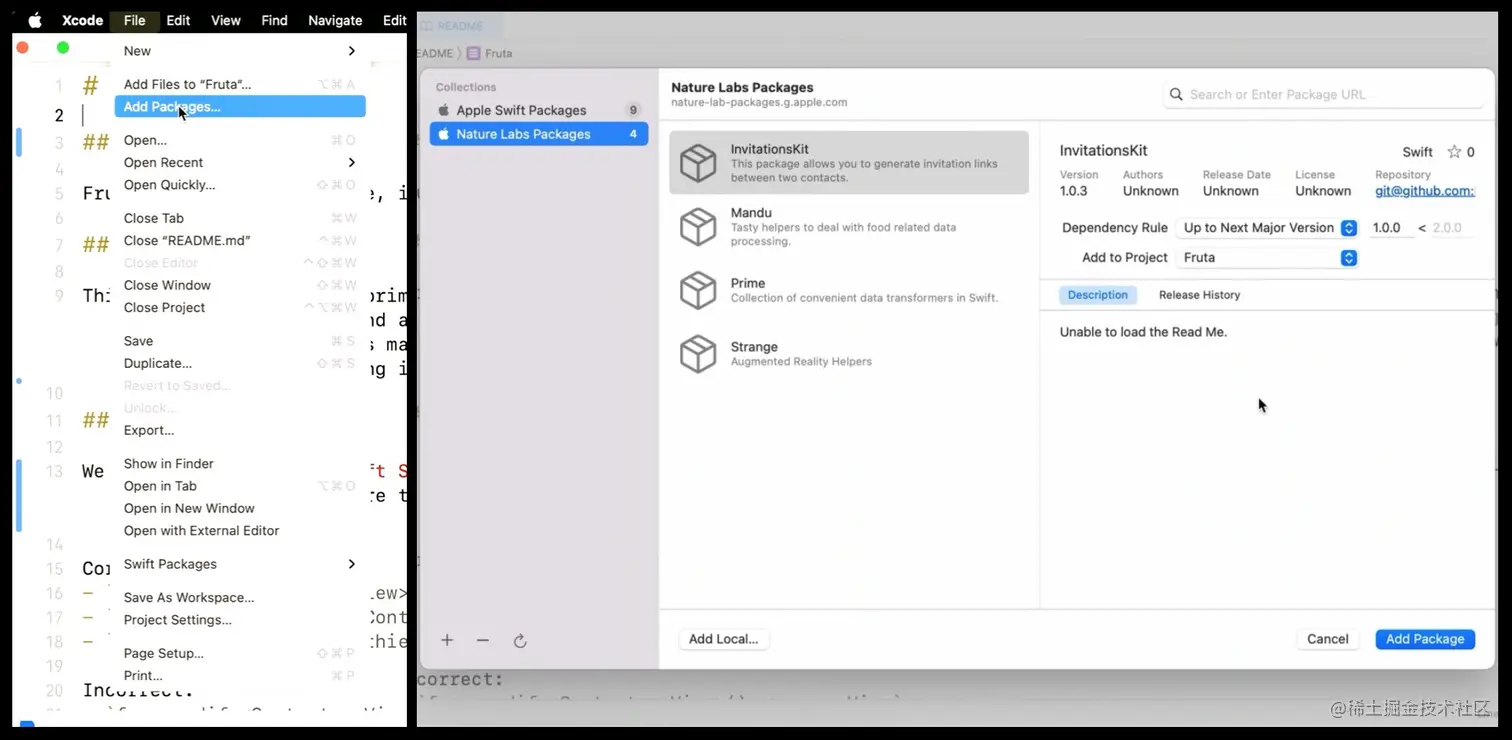Viewport: 1512px width, 740px height.
Task: Select the Strange package row
Action: pyautogui.click(x=849, y=354)
